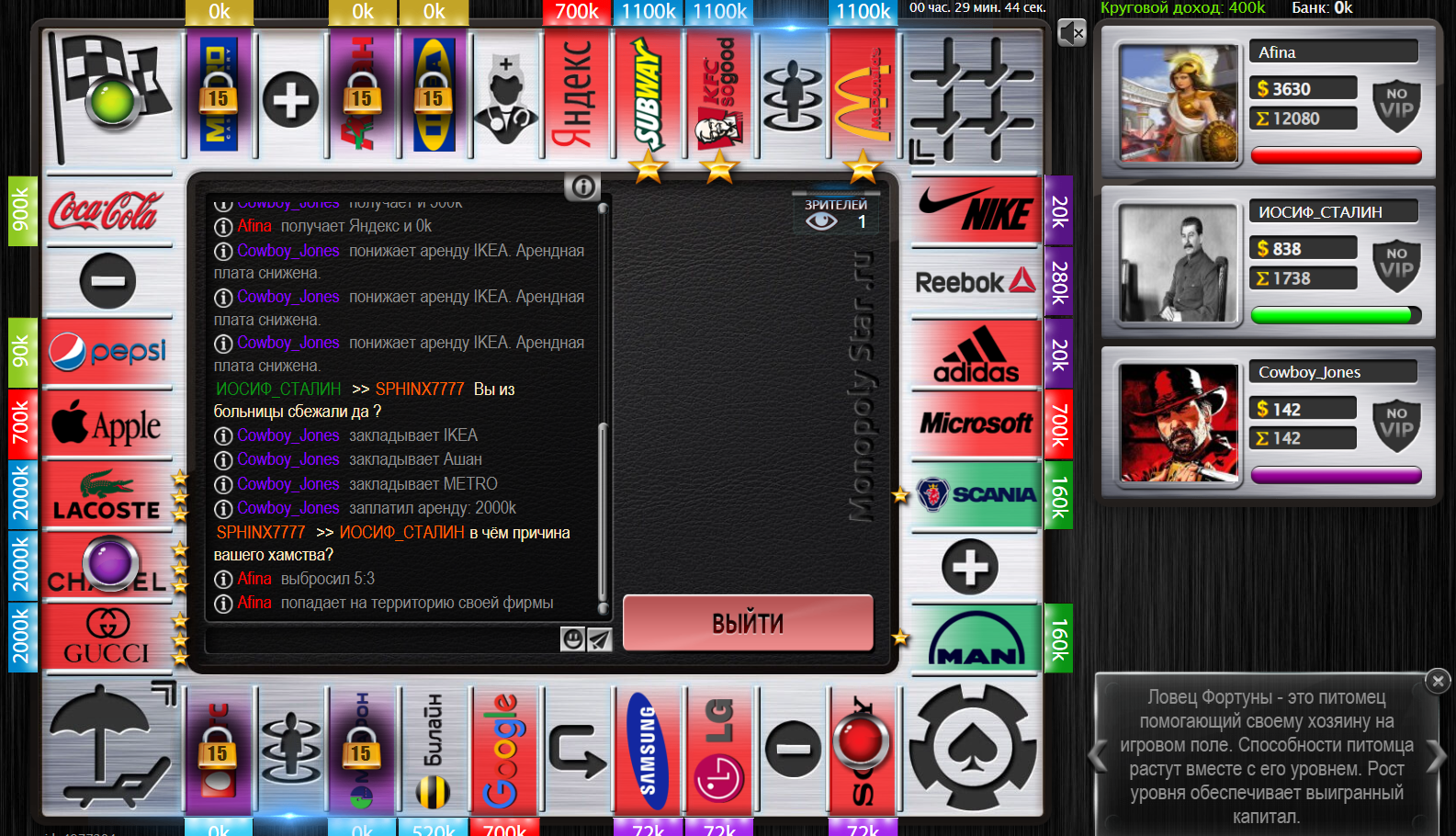This screenshot has height=836, width=1456.
Task: Select the McDonald's property cell
Action: [863, 95]
